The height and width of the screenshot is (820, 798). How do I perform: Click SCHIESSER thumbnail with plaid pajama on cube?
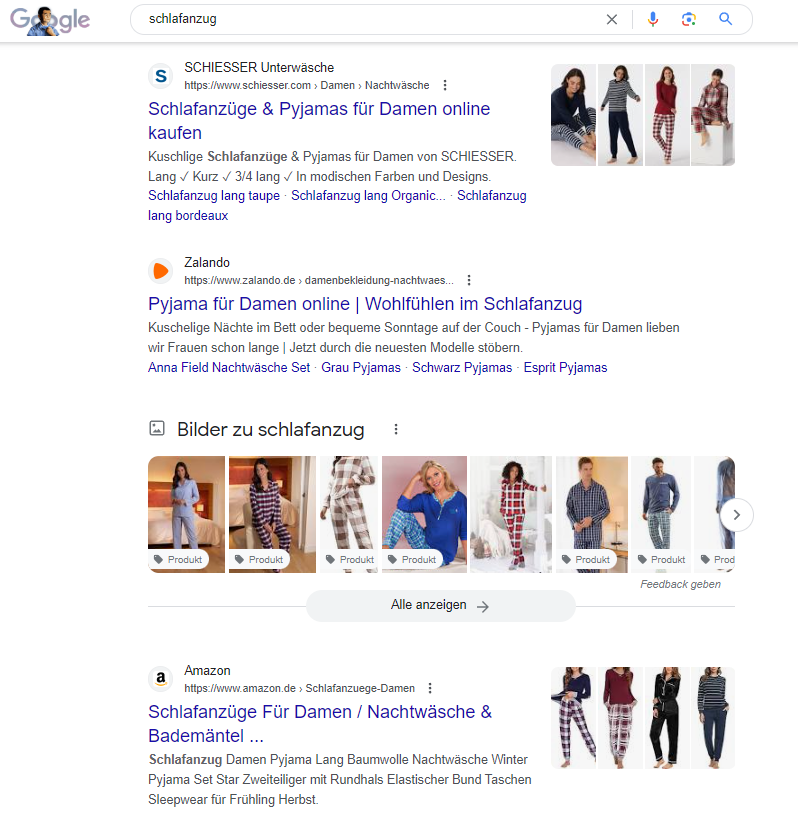[x=713, y=115]
